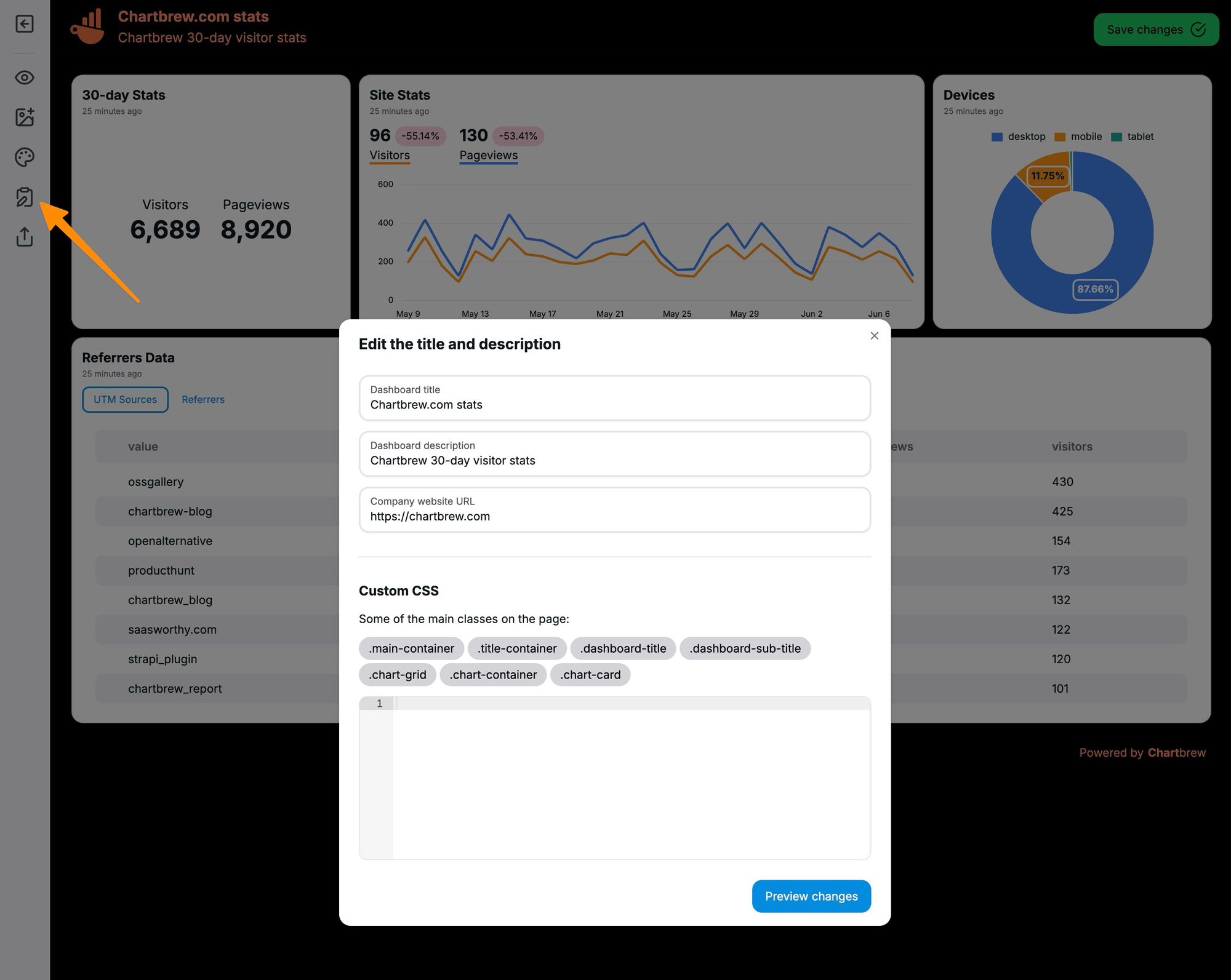
Task: Click the .chart-grid class chip
Action: (x=396, y=674)
